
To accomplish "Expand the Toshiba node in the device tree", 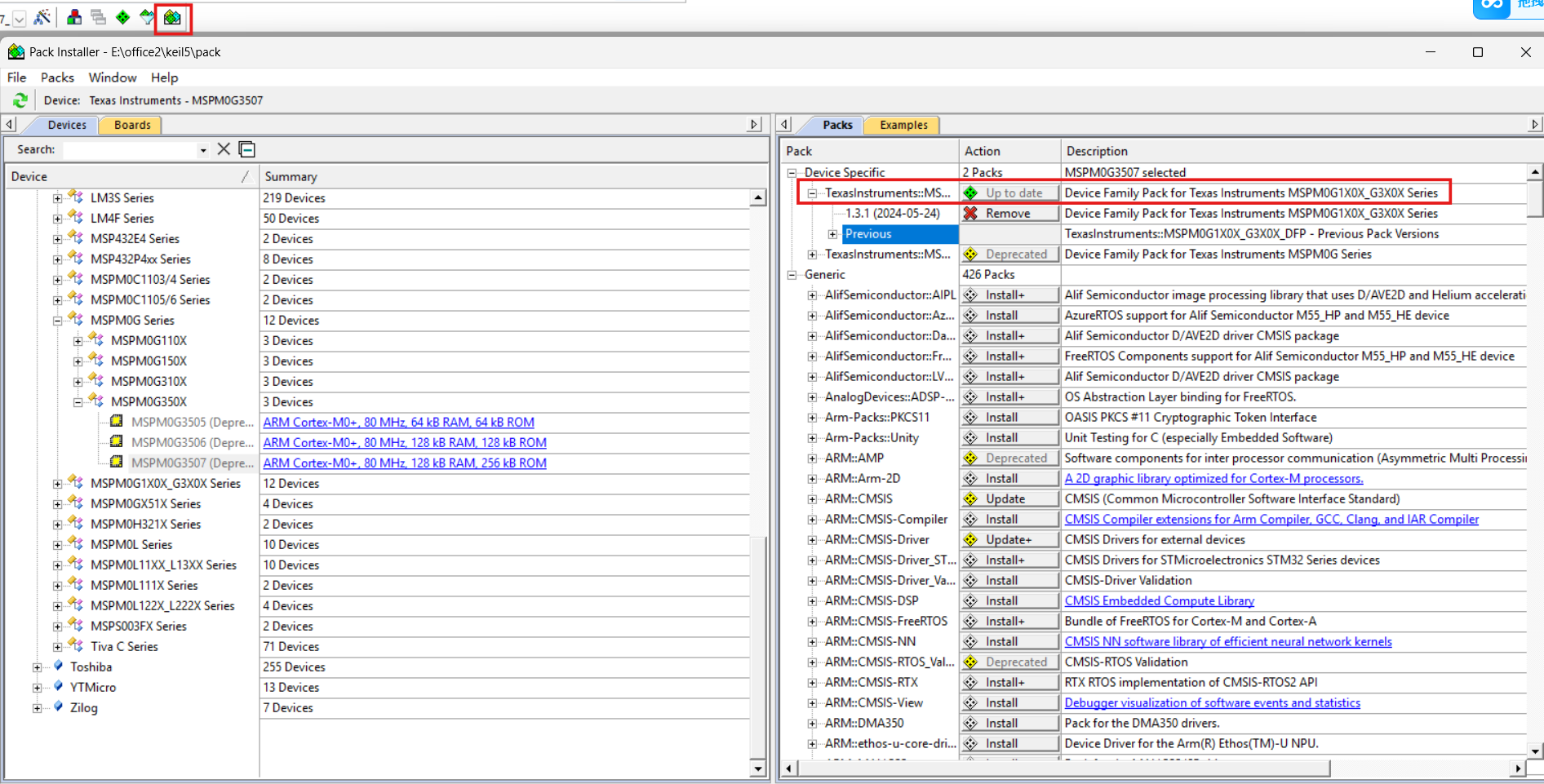I will pyautogui.click(x=36, y=667).
